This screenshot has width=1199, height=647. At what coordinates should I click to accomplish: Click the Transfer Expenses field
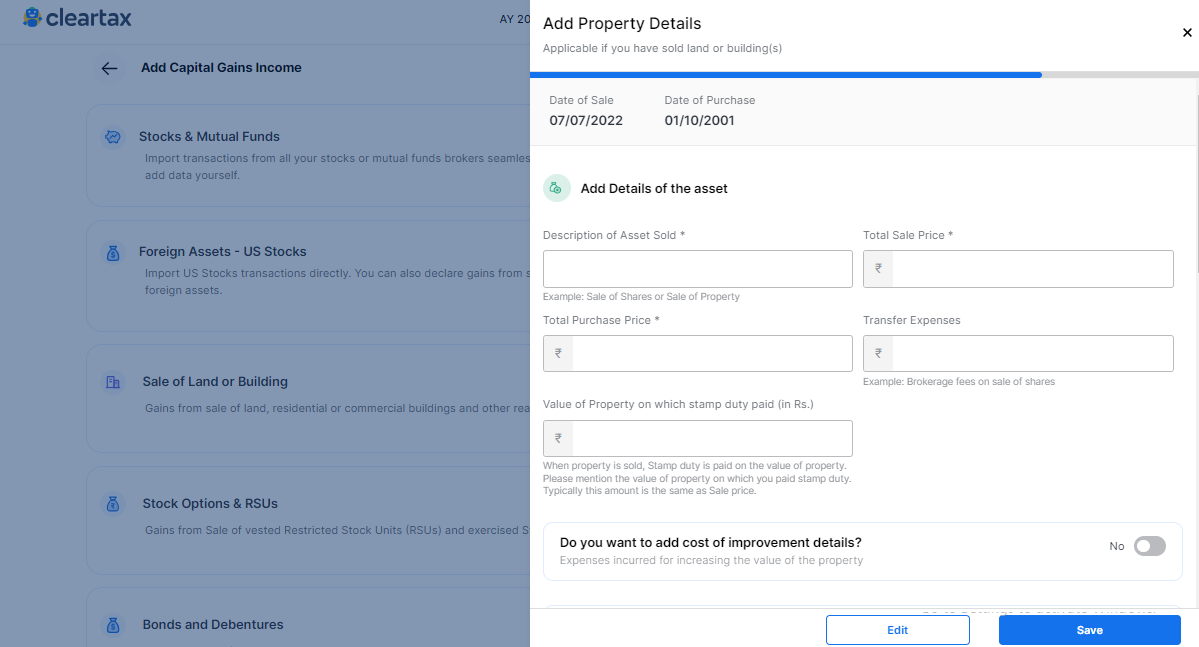pyautogui.click(x=1018, y=353)
